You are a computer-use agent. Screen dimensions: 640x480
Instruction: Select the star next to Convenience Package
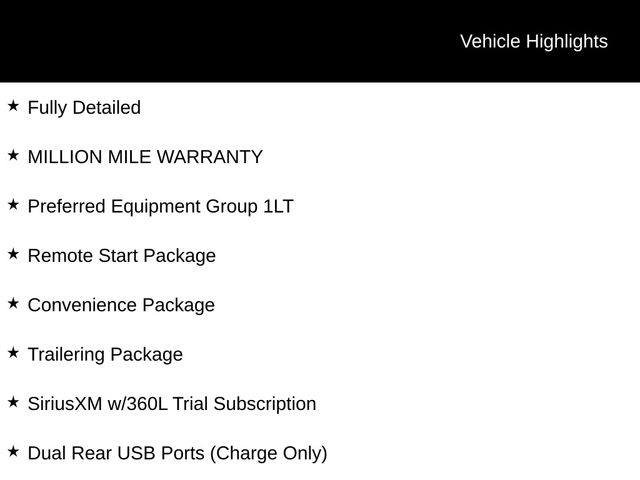coord(13,303)
